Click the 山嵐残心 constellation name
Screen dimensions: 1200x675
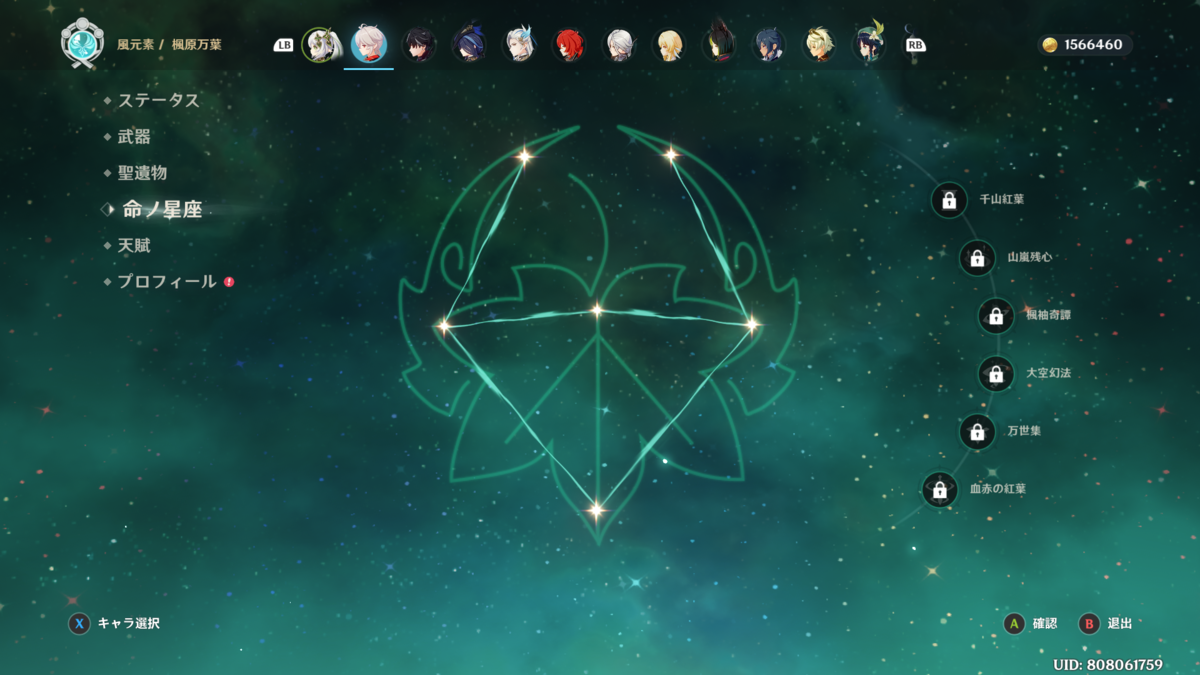(1029, 257)
